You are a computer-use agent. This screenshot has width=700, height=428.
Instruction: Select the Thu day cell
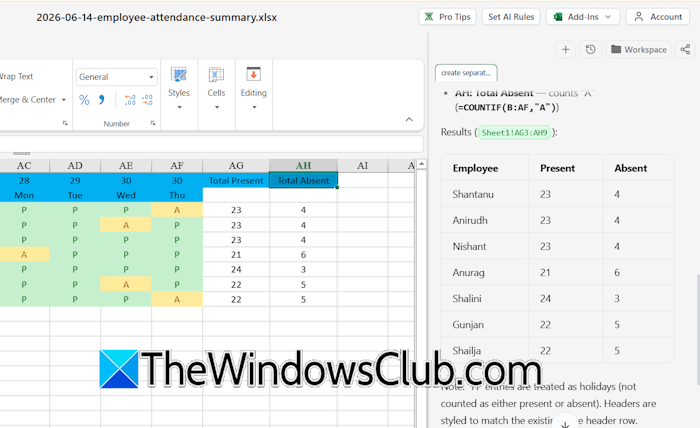pos(177,195)
